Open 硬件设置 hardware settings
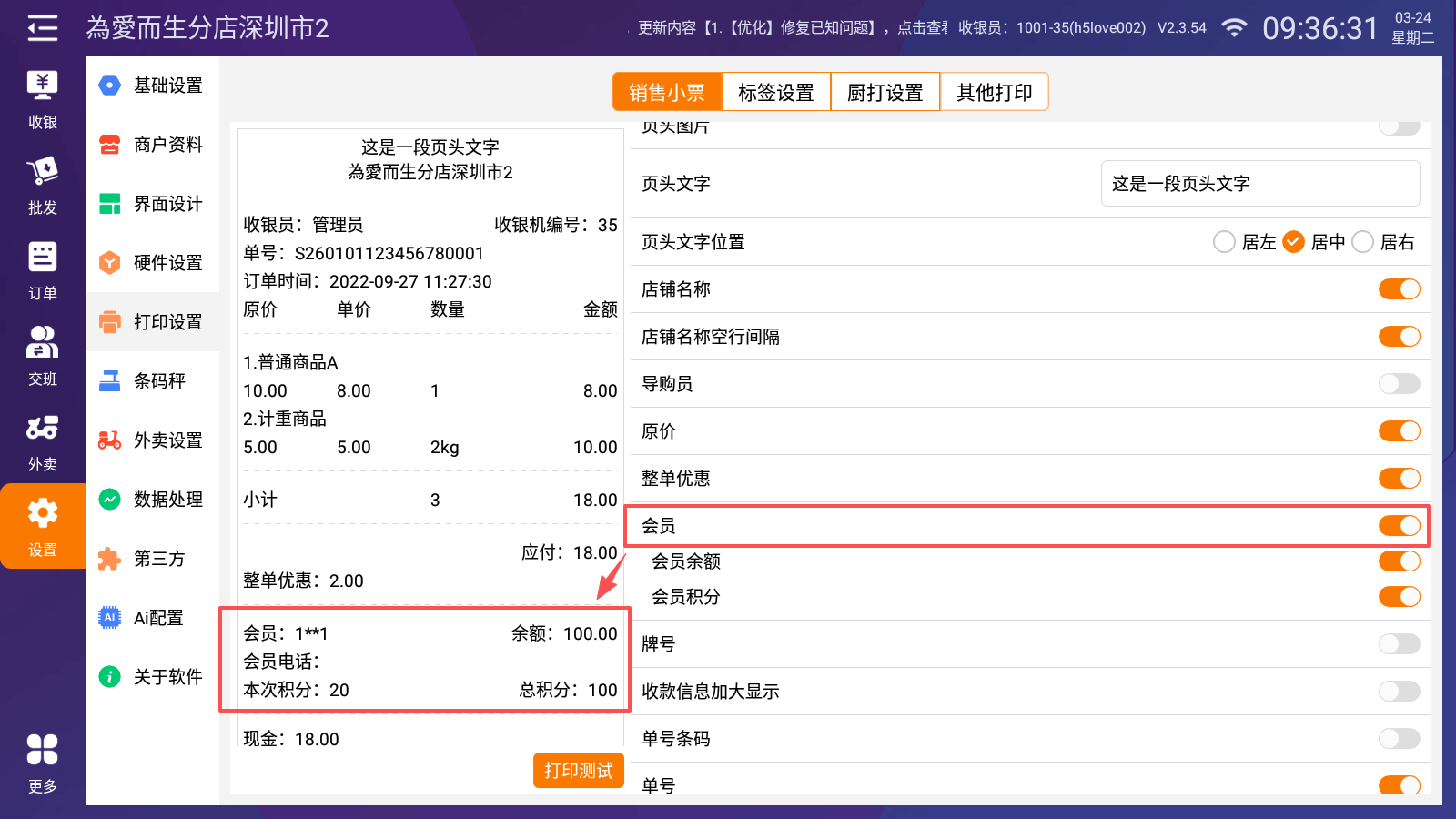This screenshot has width=1456, height=819. [x=153, y=263]
